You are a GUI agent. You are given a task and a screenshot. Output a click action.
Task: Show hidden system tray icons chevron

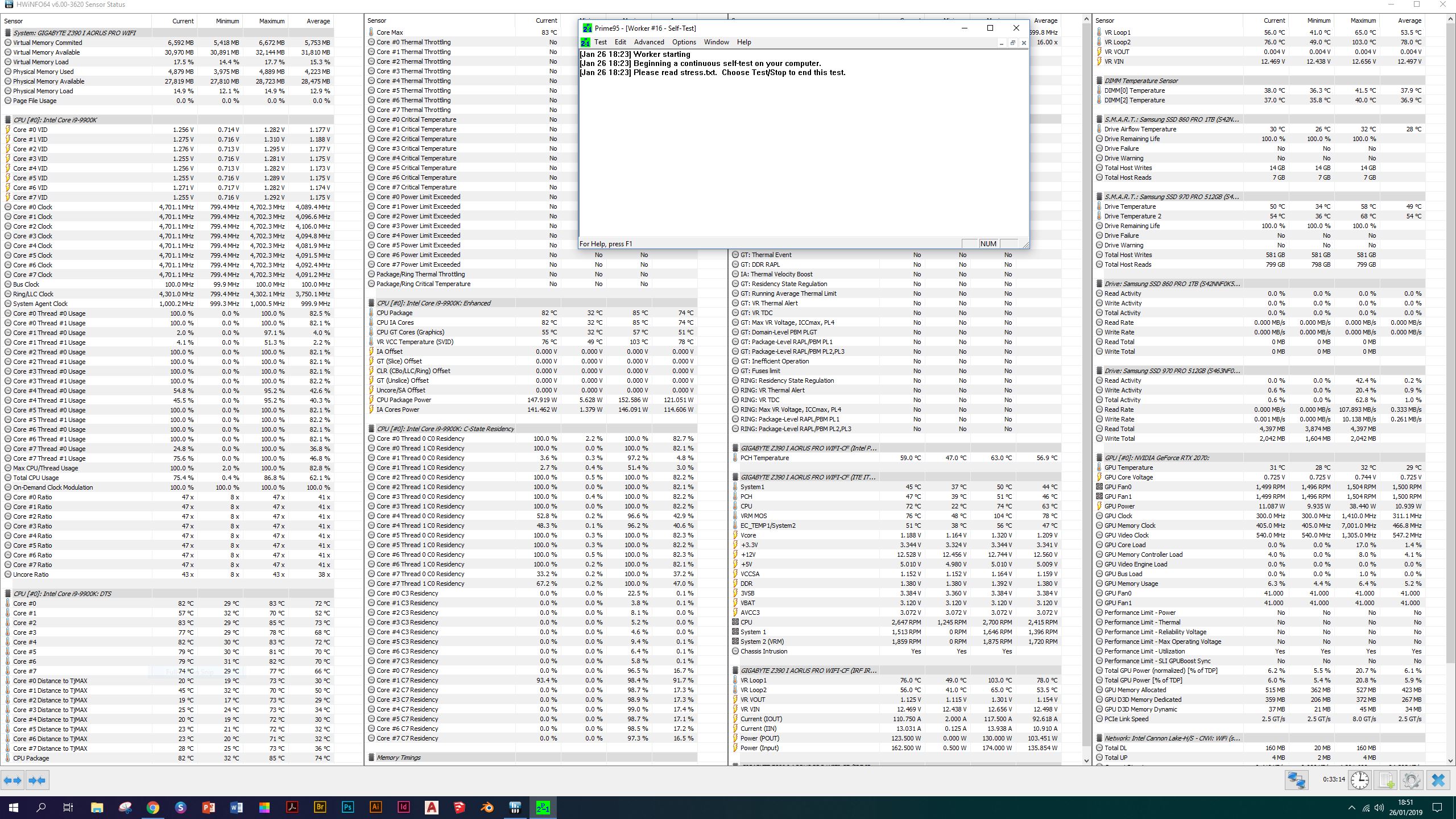point(1351,808)
